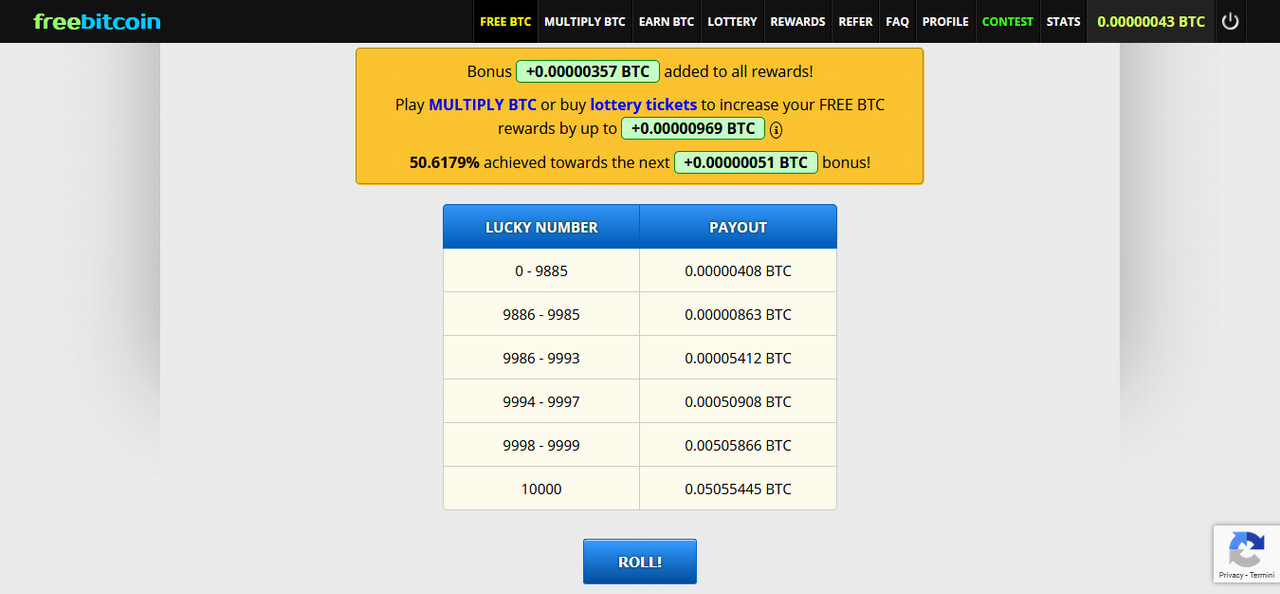Screen dimensions: 1280x594
Task: Open the LOTTERY menu item
Action: 732,21
